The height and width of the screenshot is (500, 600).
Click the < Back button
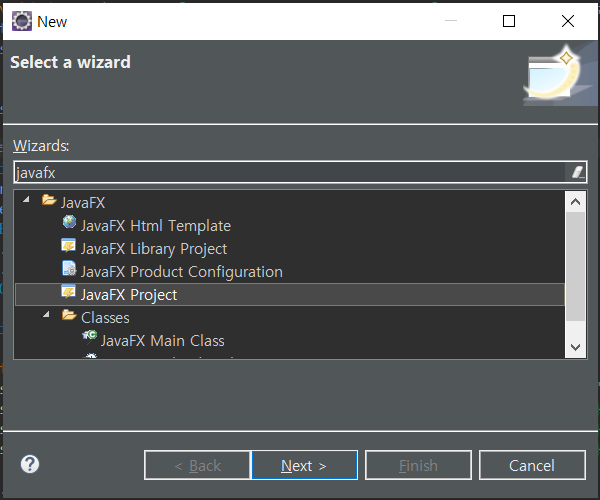(197, 465)
